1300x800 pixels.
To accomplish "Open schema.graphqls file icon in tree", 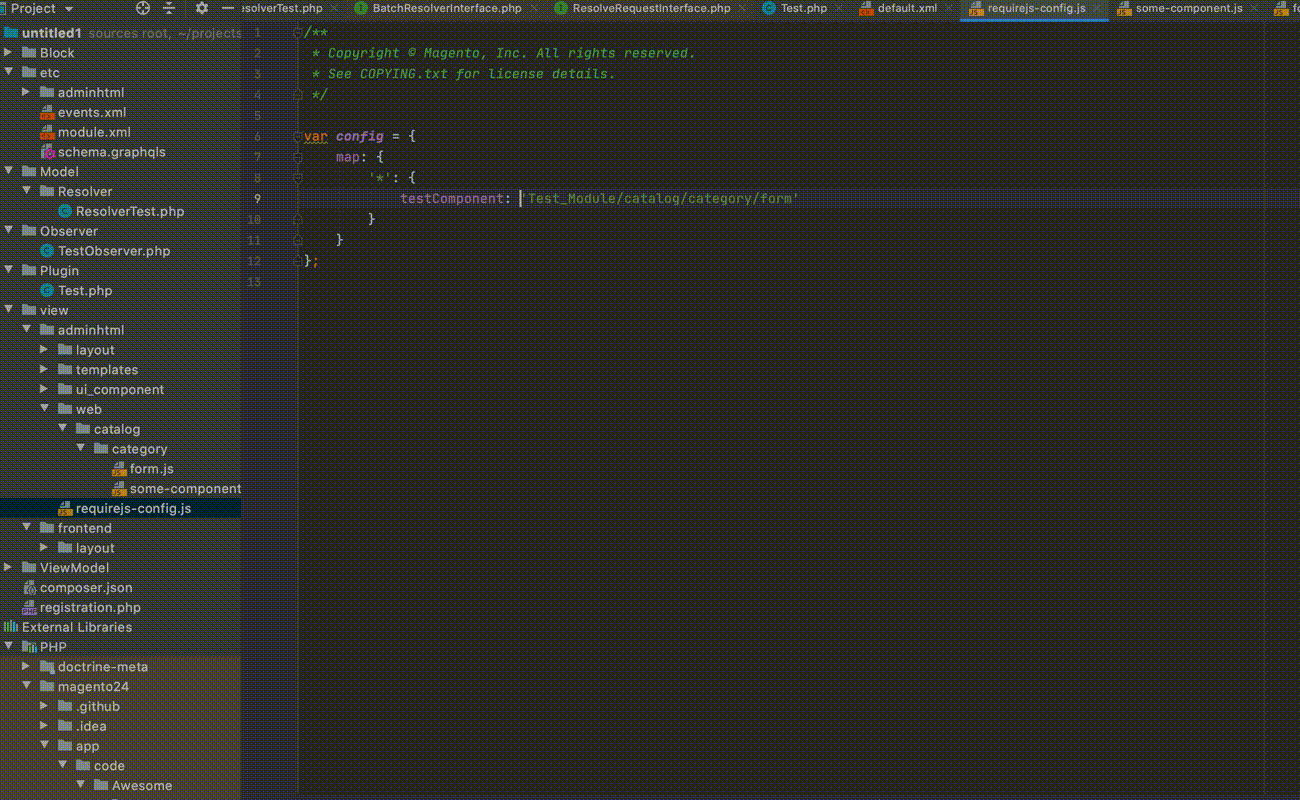I will [47, 152].
